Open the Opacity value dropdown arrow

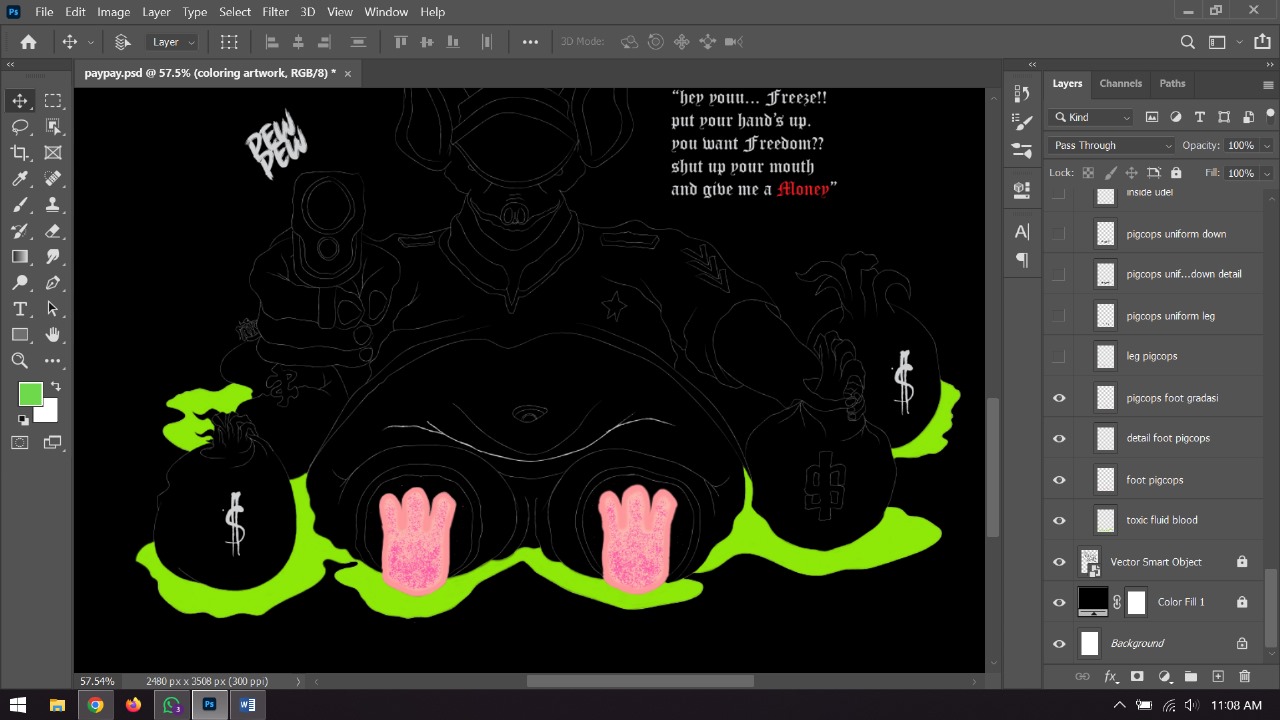coord(1267,146)
